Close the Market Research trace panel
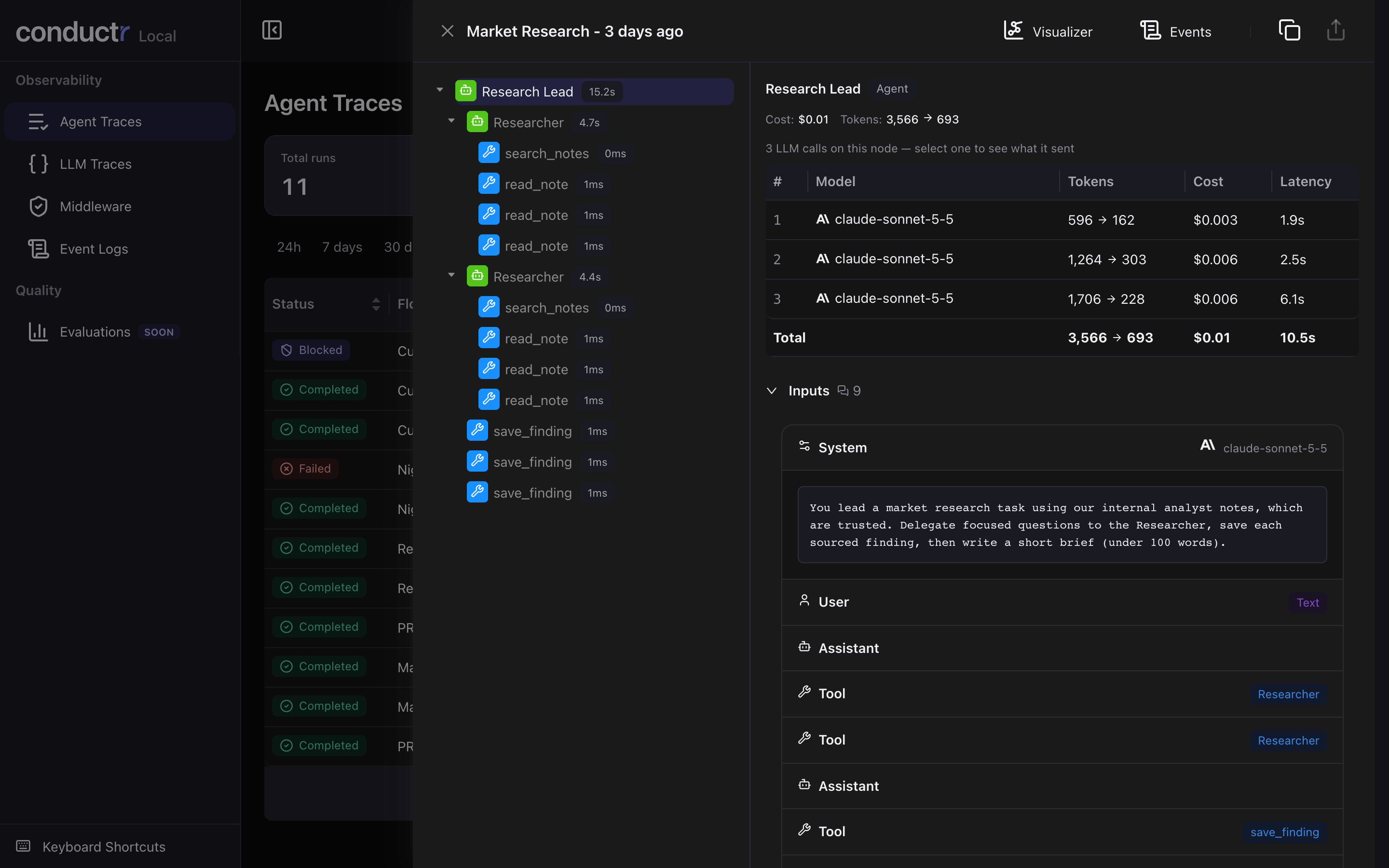The image size is (1389, 868). (447, 31)
